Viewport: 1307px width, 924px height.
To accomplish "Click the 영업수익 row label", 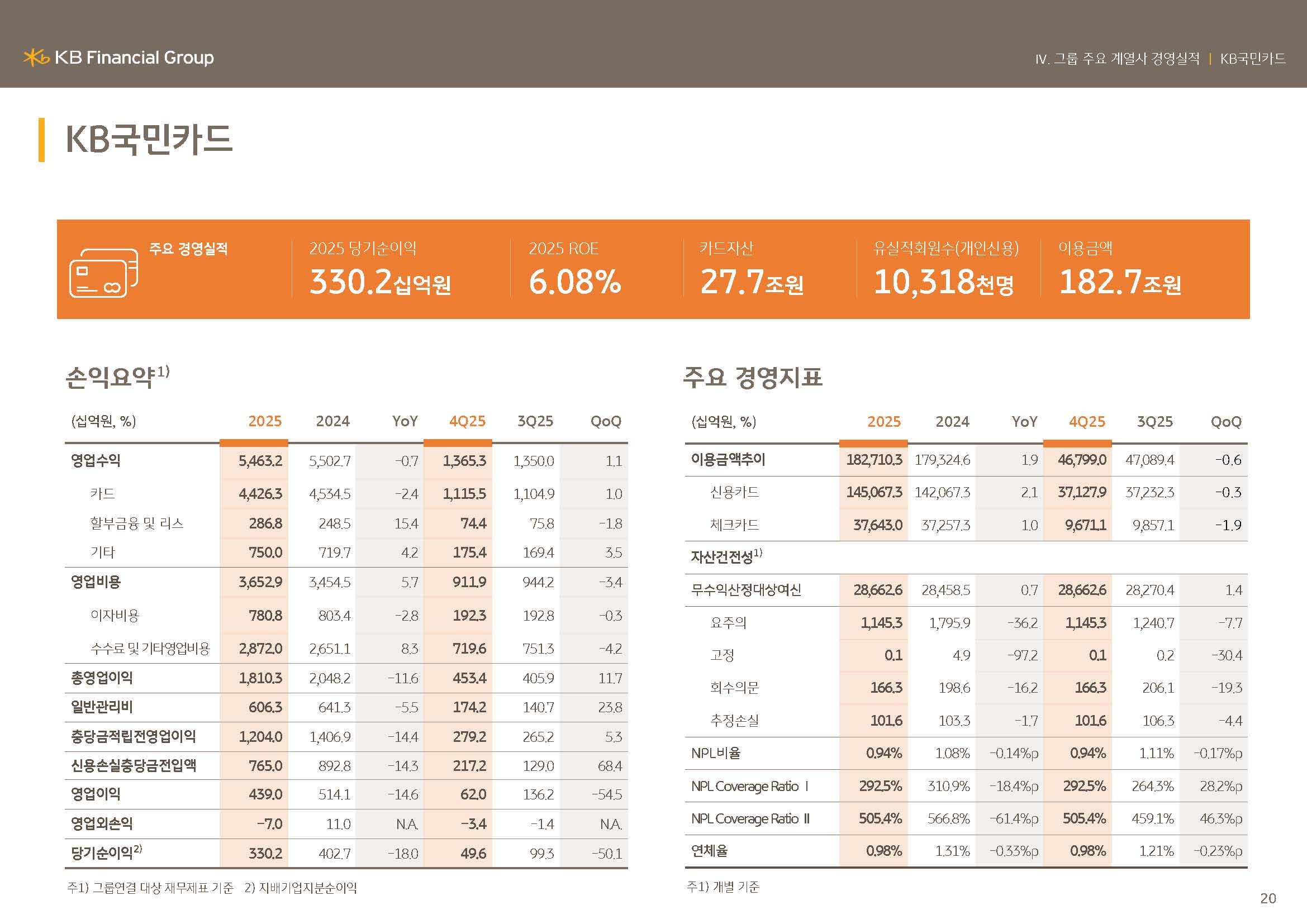I will click(96, 460).
